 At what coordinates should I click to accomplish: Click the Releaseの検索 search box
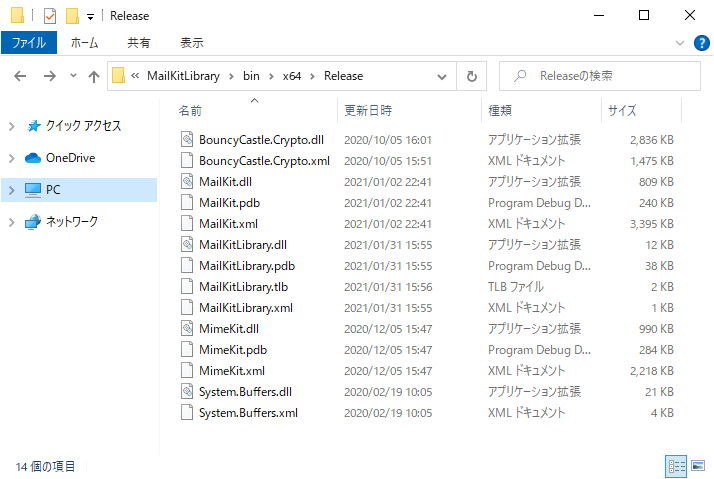pyautogui.click(x=600, y=76)
